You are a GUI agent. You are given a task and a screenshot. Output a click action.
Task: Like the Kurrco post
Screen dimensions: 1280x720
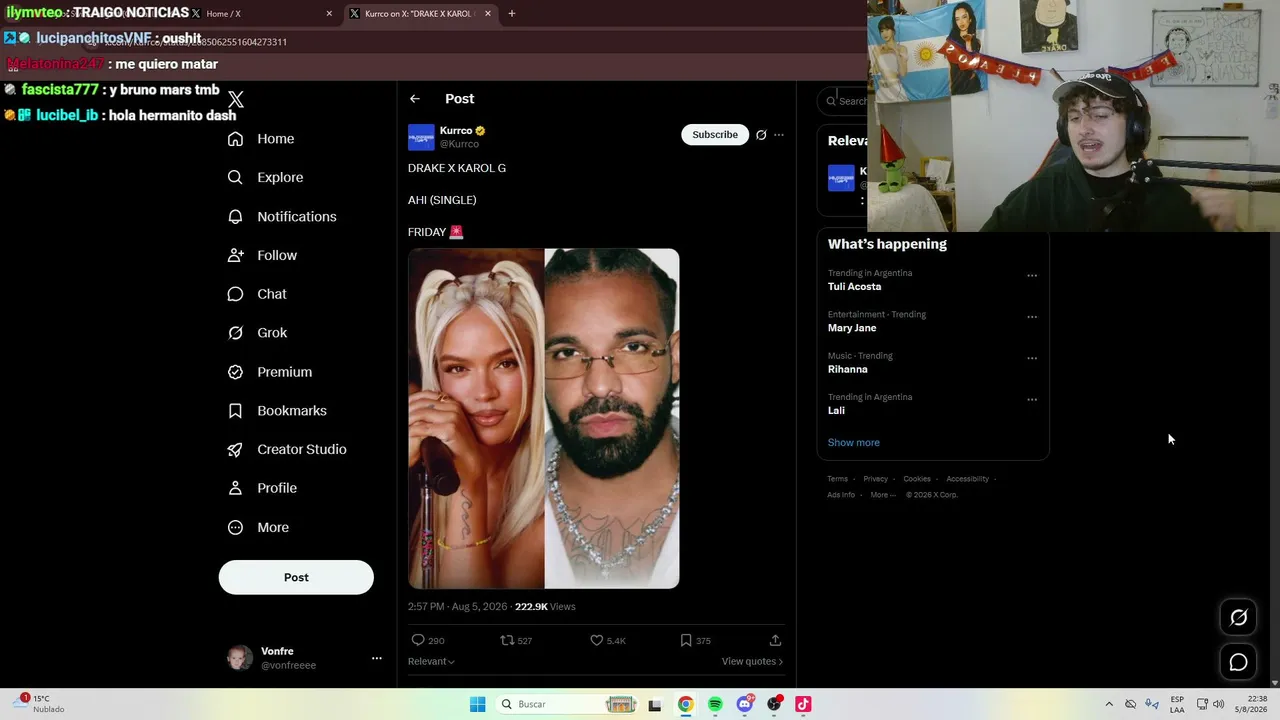click(607, 640)
